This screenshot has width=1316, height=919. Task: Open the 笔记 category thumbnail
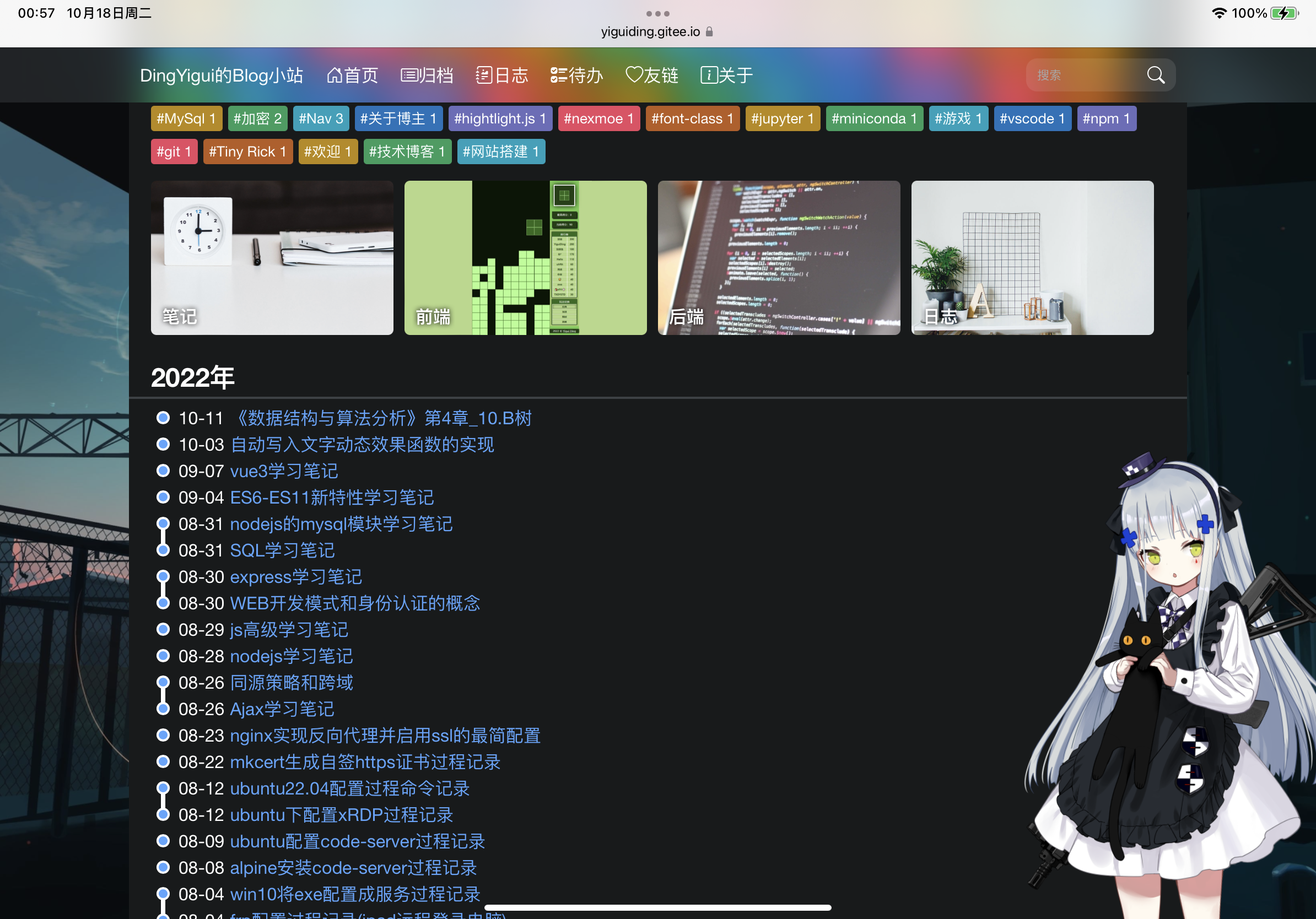(272, 257)
